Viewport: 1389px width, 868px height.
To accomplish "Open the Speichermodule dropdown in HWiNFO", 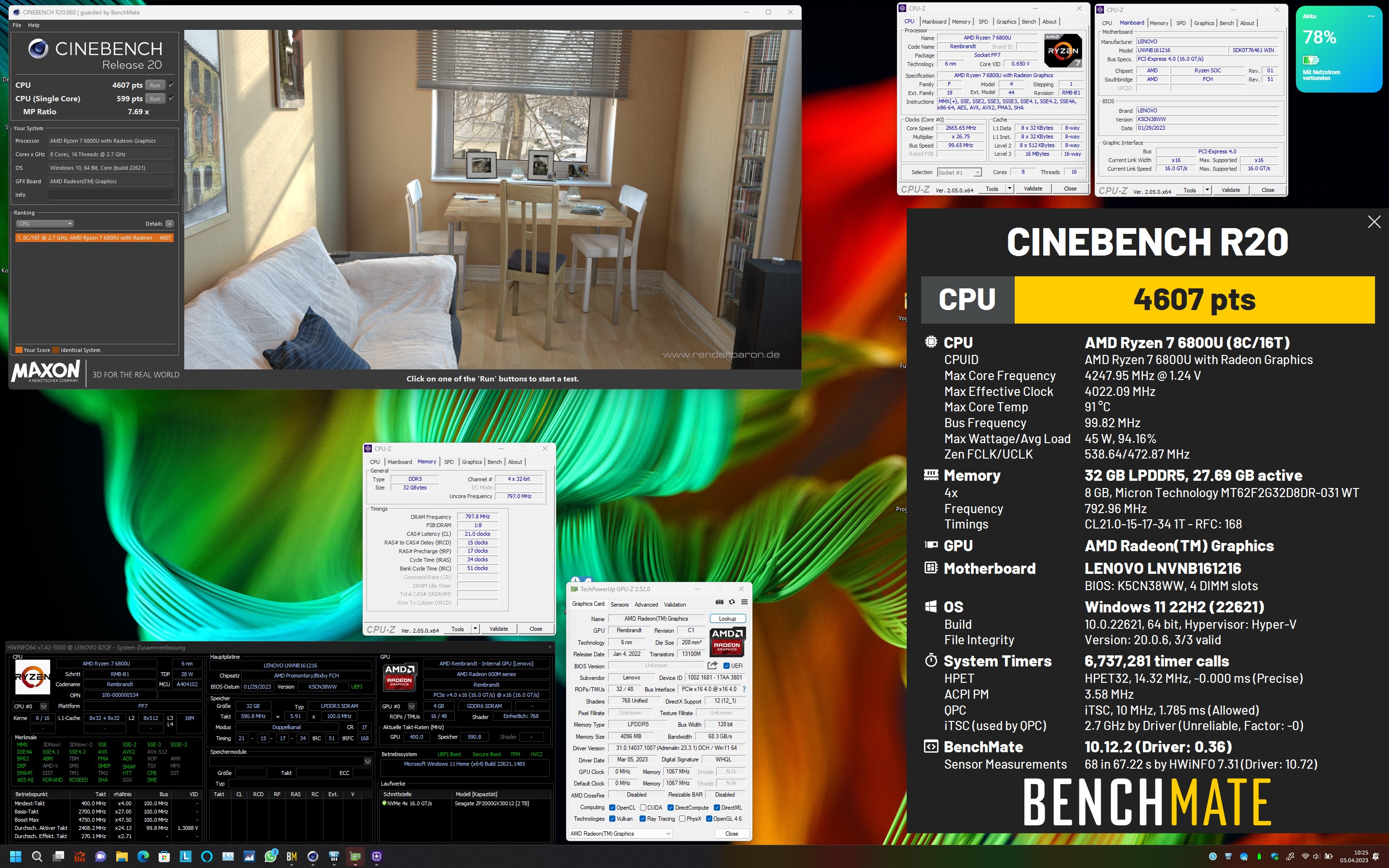I will pos(290,761).
